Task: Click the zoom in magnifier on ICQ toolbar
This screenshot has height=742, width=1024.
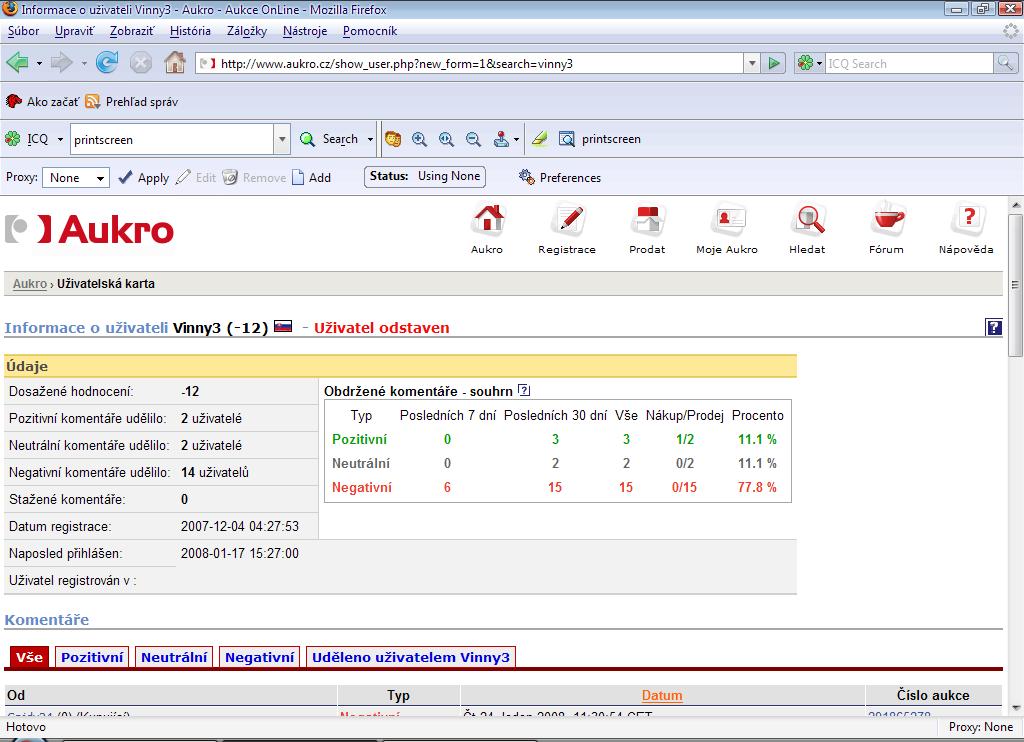Action: click(419, 139)
